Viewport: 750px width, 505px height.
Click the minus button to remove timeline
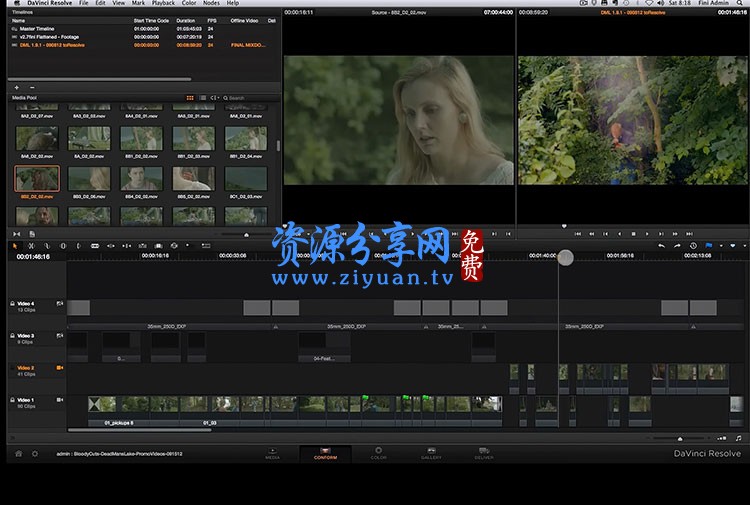(x=32, y=88)
